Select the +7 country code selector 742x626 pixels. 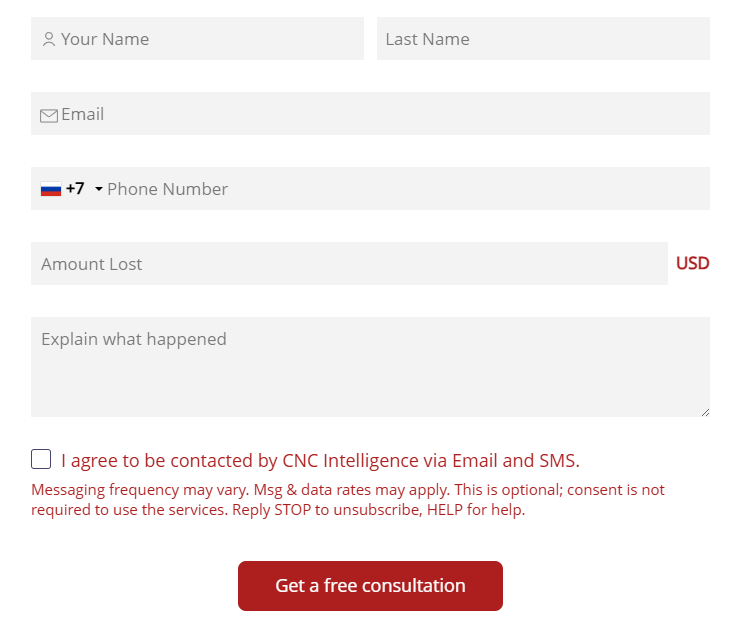[x=71, y=189]
